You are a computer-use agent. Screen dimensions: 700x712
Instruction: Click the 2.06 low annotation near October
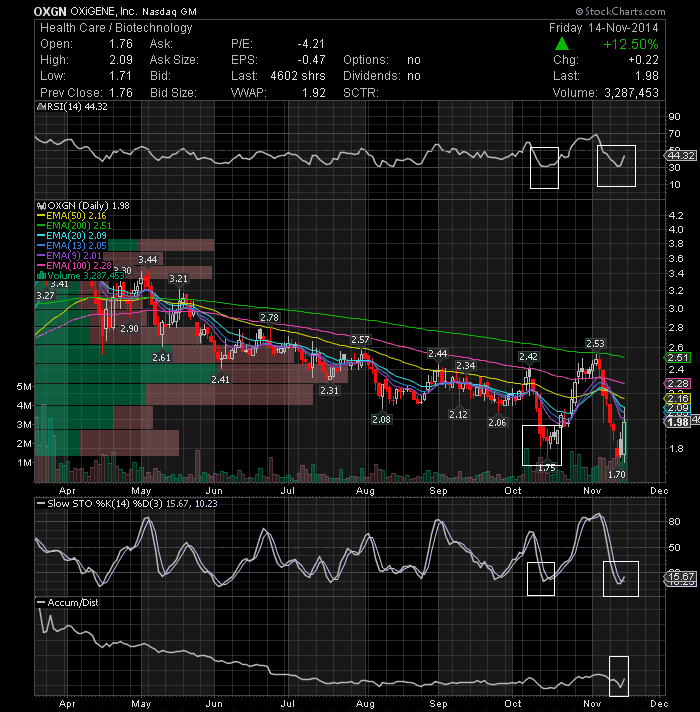coord(497,423)
